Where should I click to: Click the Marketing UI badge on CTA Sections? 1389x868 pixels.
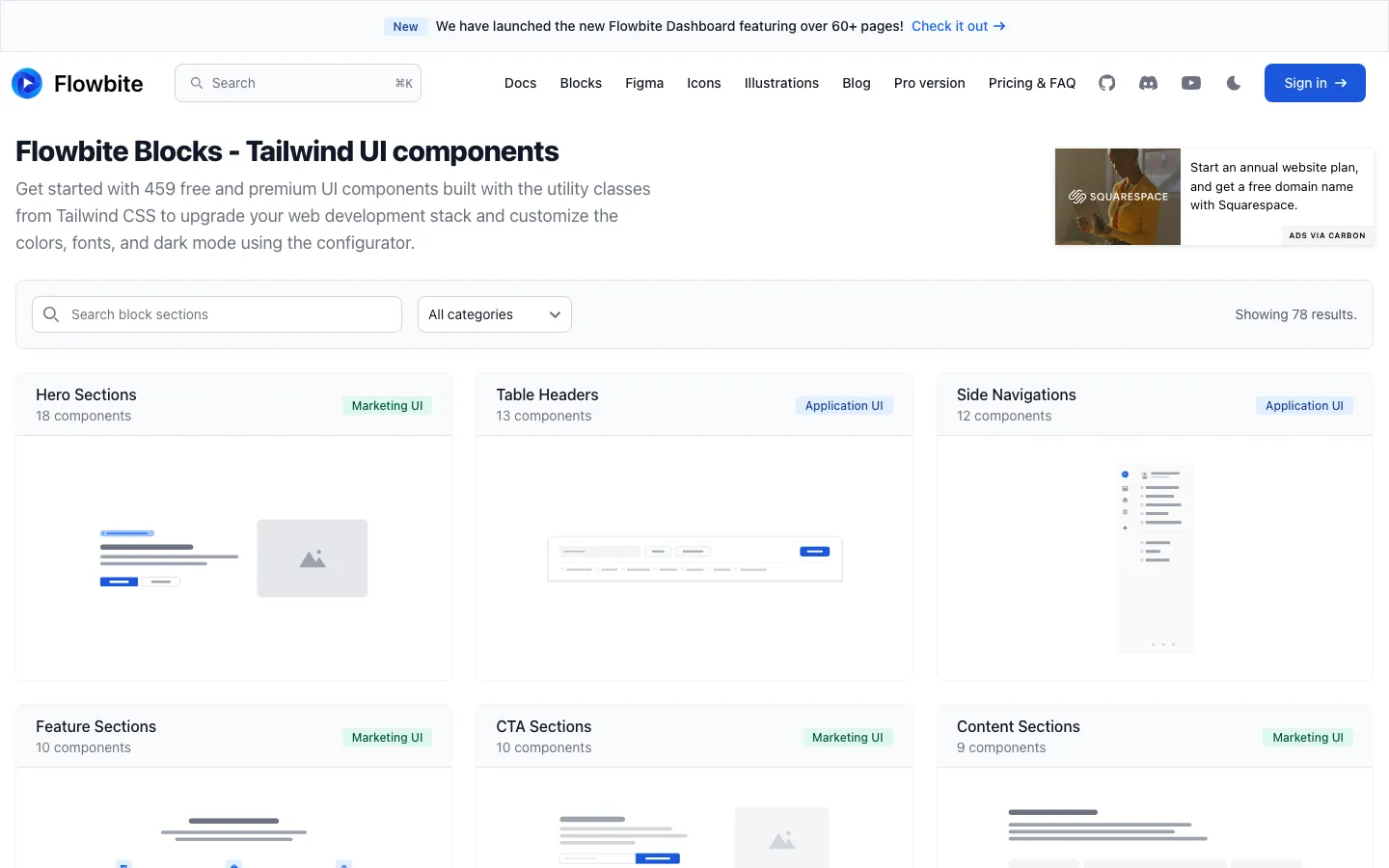point(848,738)
